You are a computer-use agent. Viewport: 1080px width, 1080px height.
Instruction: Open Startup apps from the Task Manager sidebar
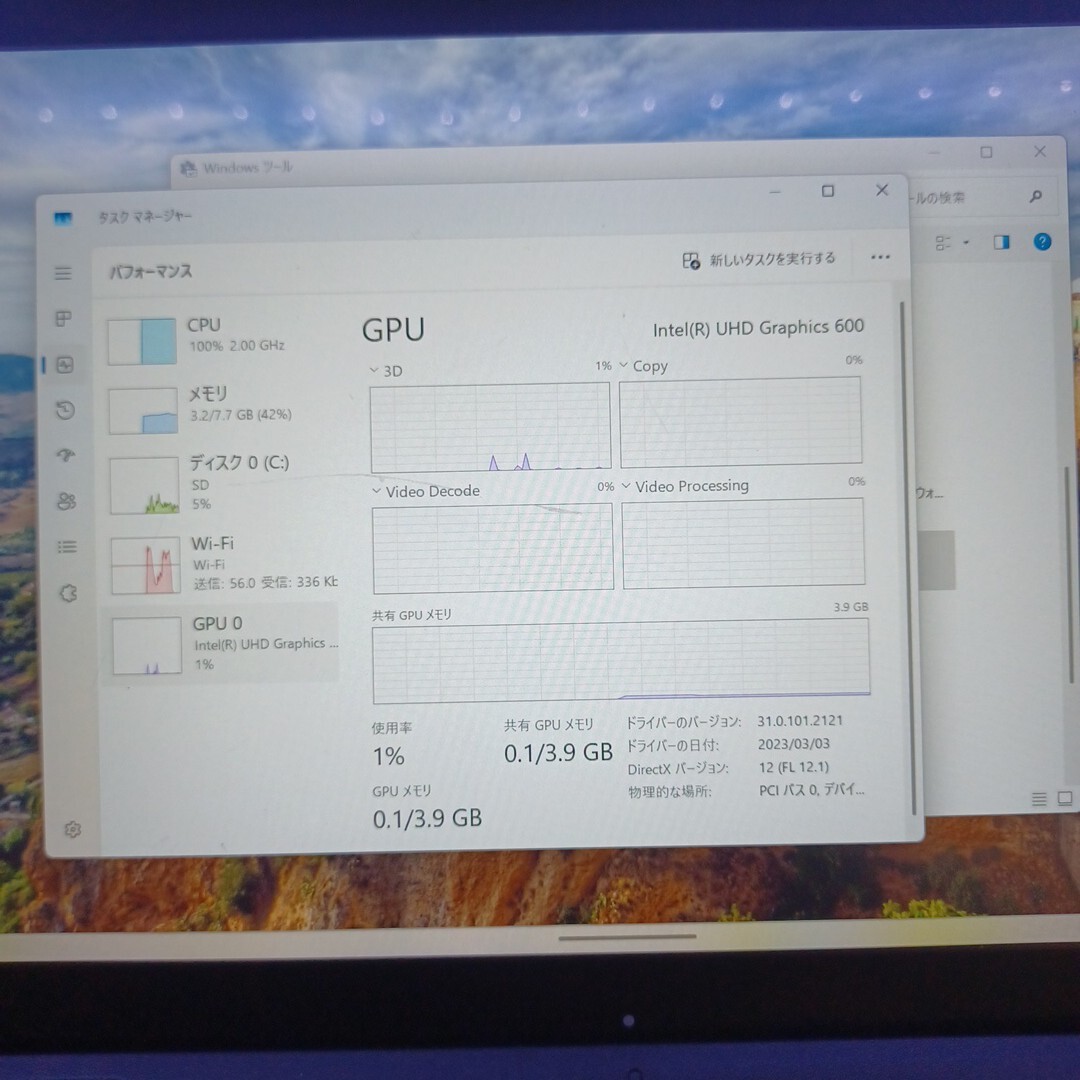coord(66,455)
